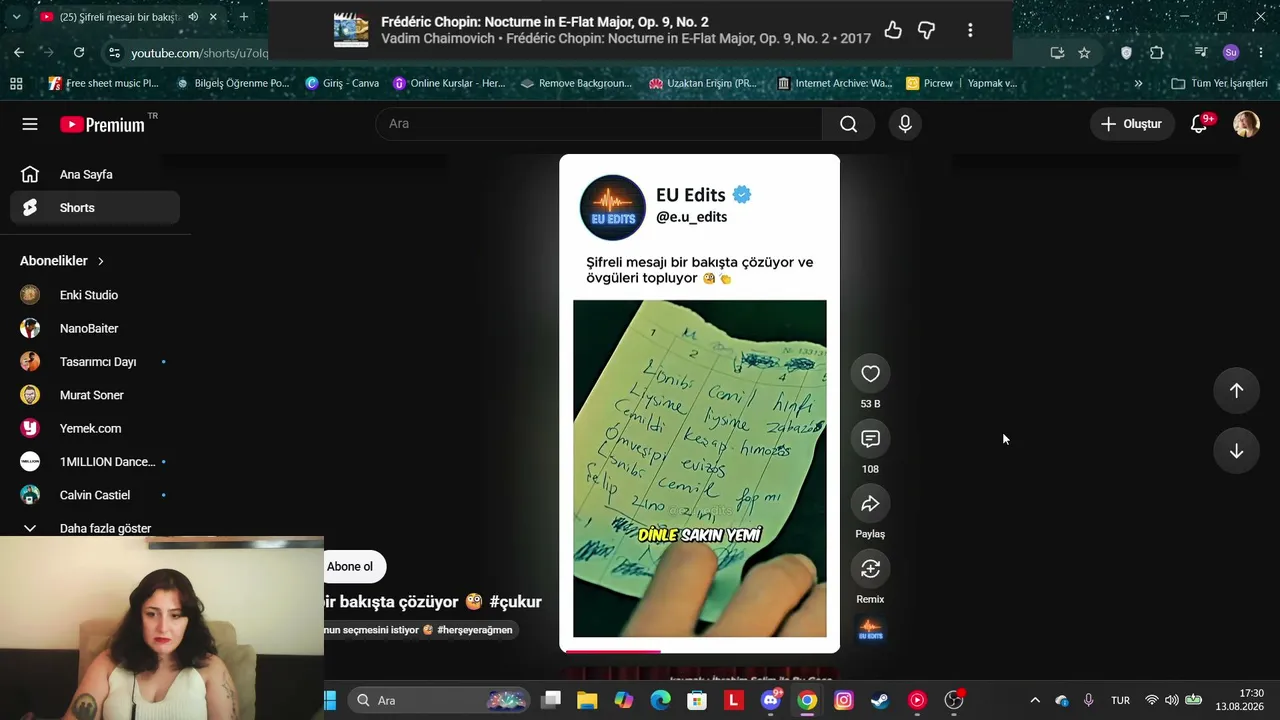Mute the tab via speaker icon
The width and height of the screenshot is (1280, 720).
tap(193, 17)
